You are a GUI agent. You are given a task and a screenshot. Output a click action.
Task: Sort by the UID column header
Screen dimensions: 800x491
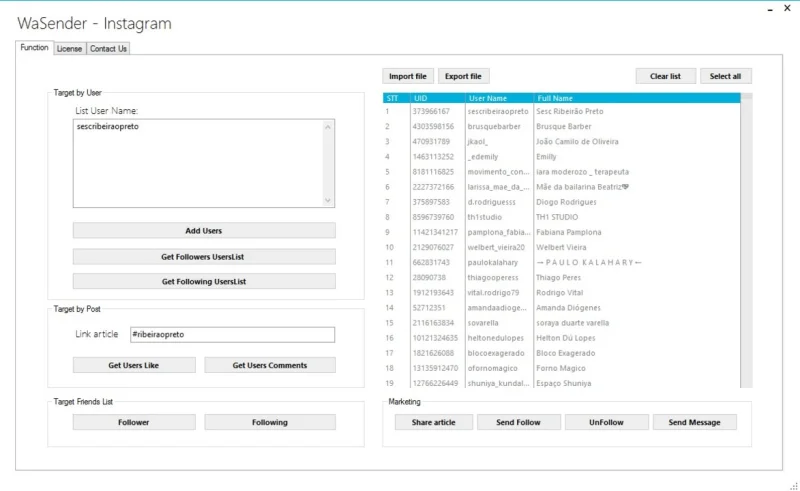point(438,98)
